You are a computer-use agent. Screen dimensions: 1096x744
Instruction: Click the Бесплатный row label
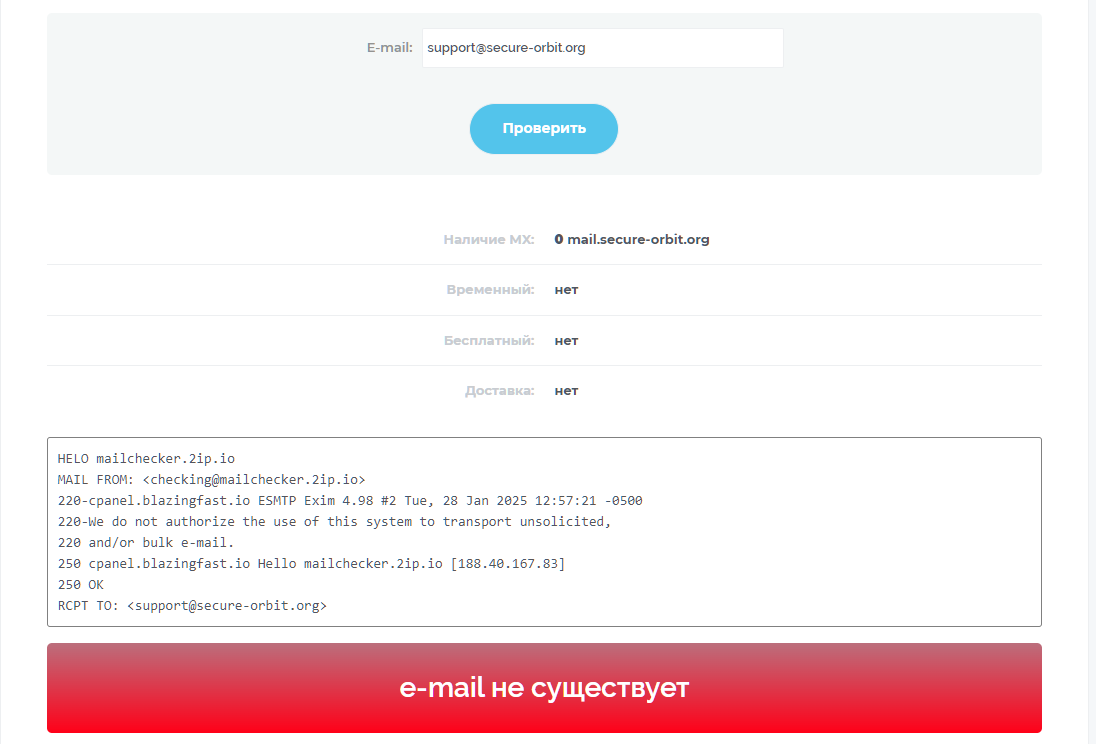click(489, 341)
